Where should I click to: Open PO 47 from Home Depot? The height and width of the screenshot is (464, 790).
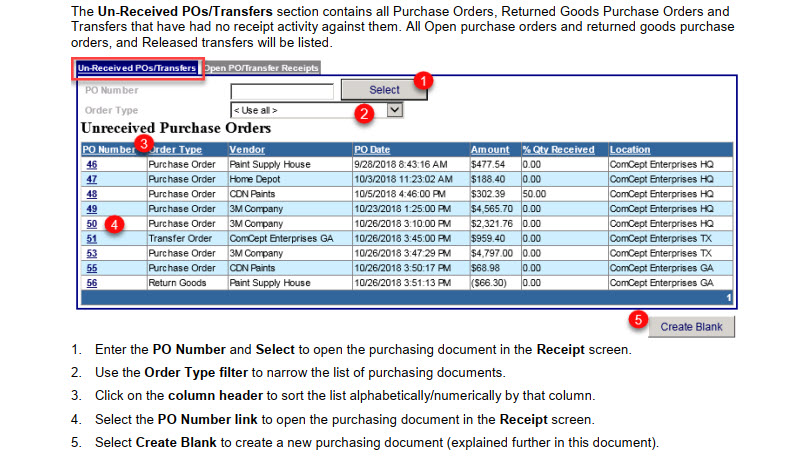pos(91,179)
